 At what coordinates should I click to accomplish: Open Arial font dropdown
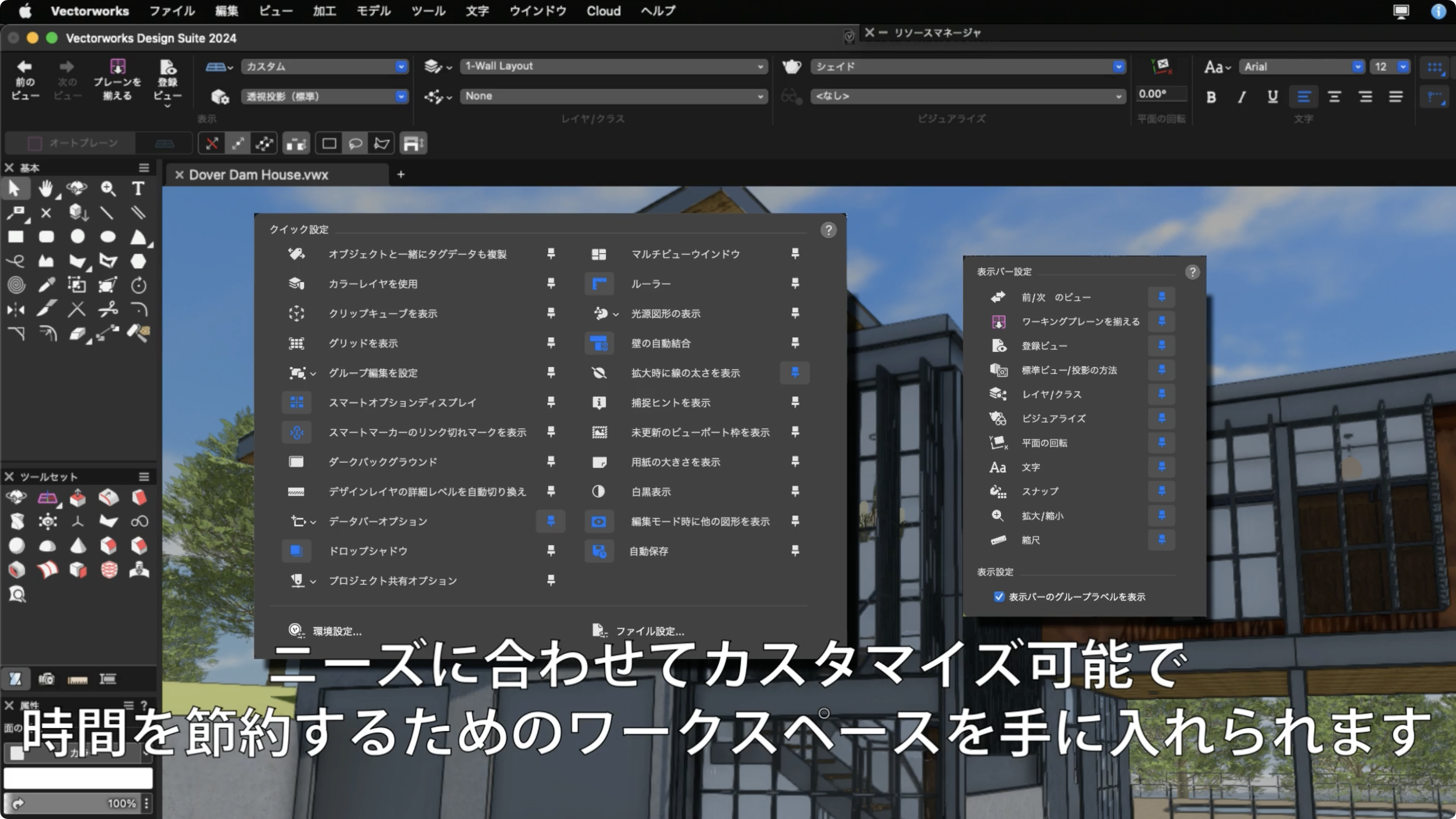click(x=1302, y=67)
